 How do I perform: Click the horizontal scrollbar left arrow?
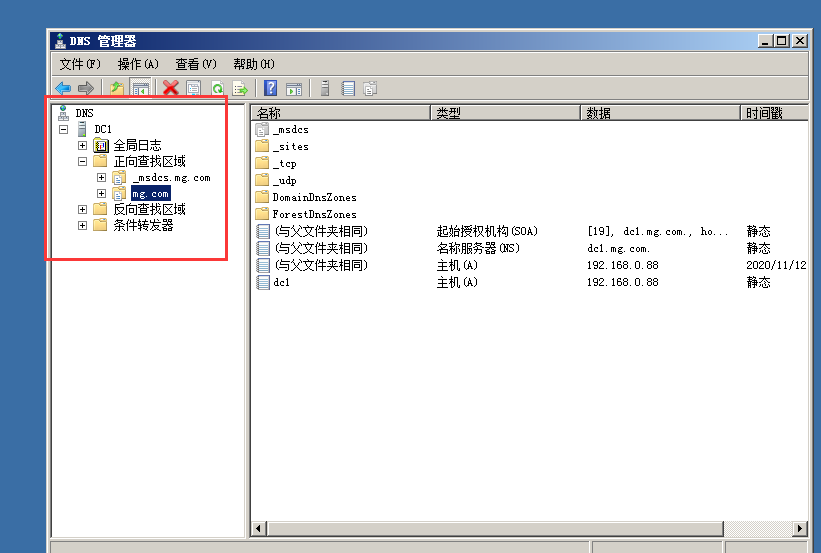coord(259,528)
